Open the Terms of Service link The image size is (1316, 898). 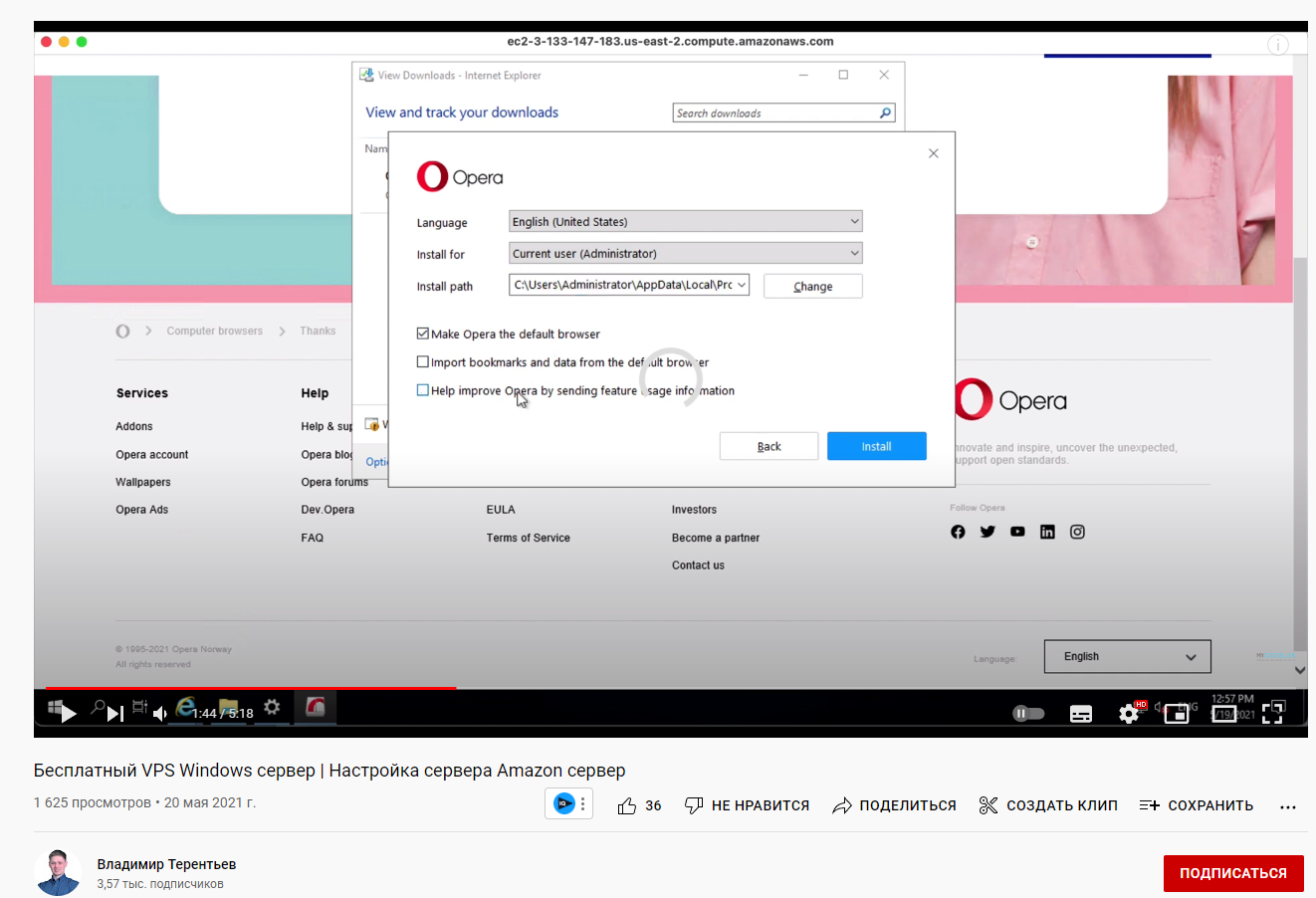529,538
